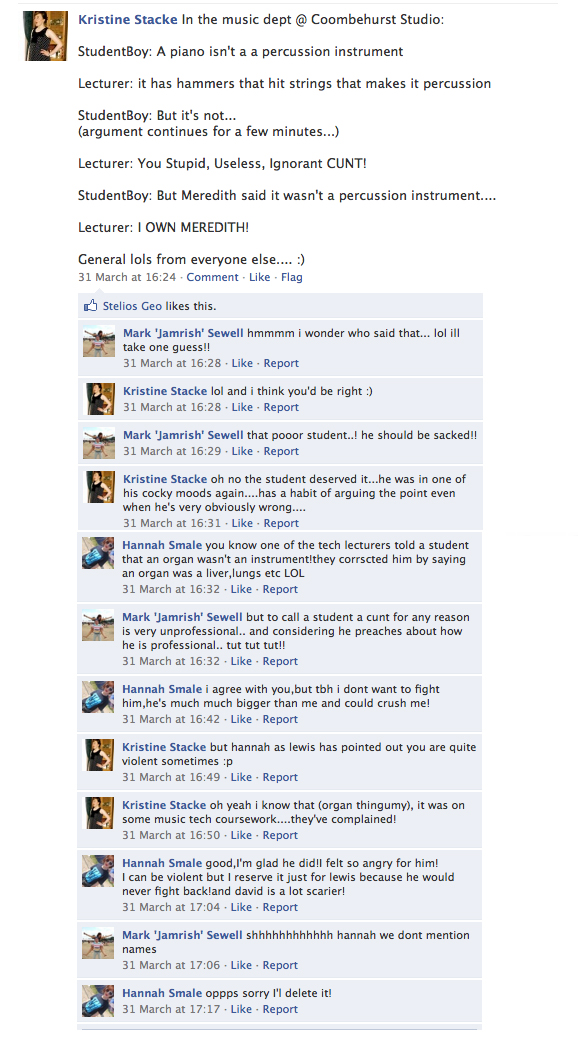Click Mark Sewell's avatar on 16:28 comment

(x=99, y=341)
